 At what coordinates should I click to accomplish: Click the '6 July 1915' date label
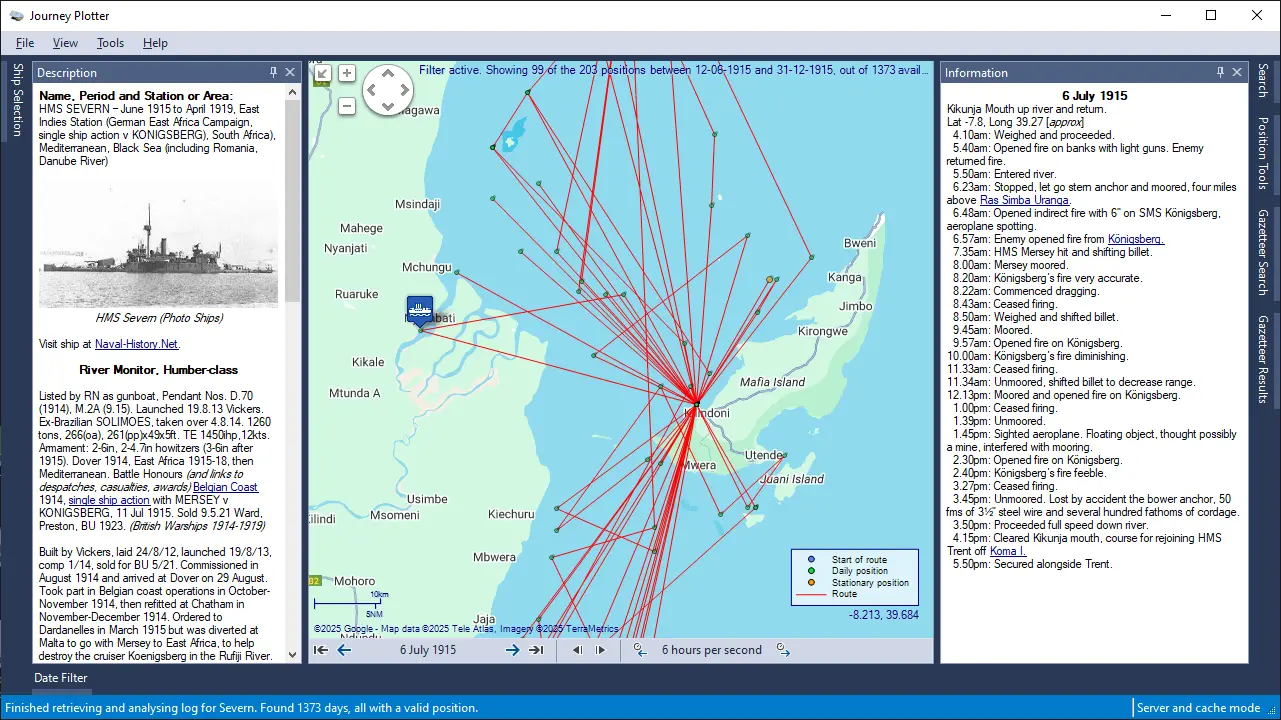point(428,650)
